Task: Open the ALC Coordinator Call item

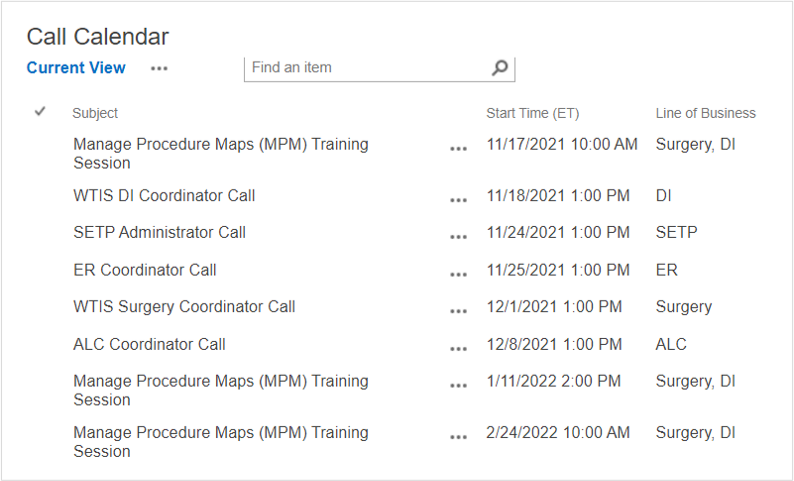Action: [149, 344]
